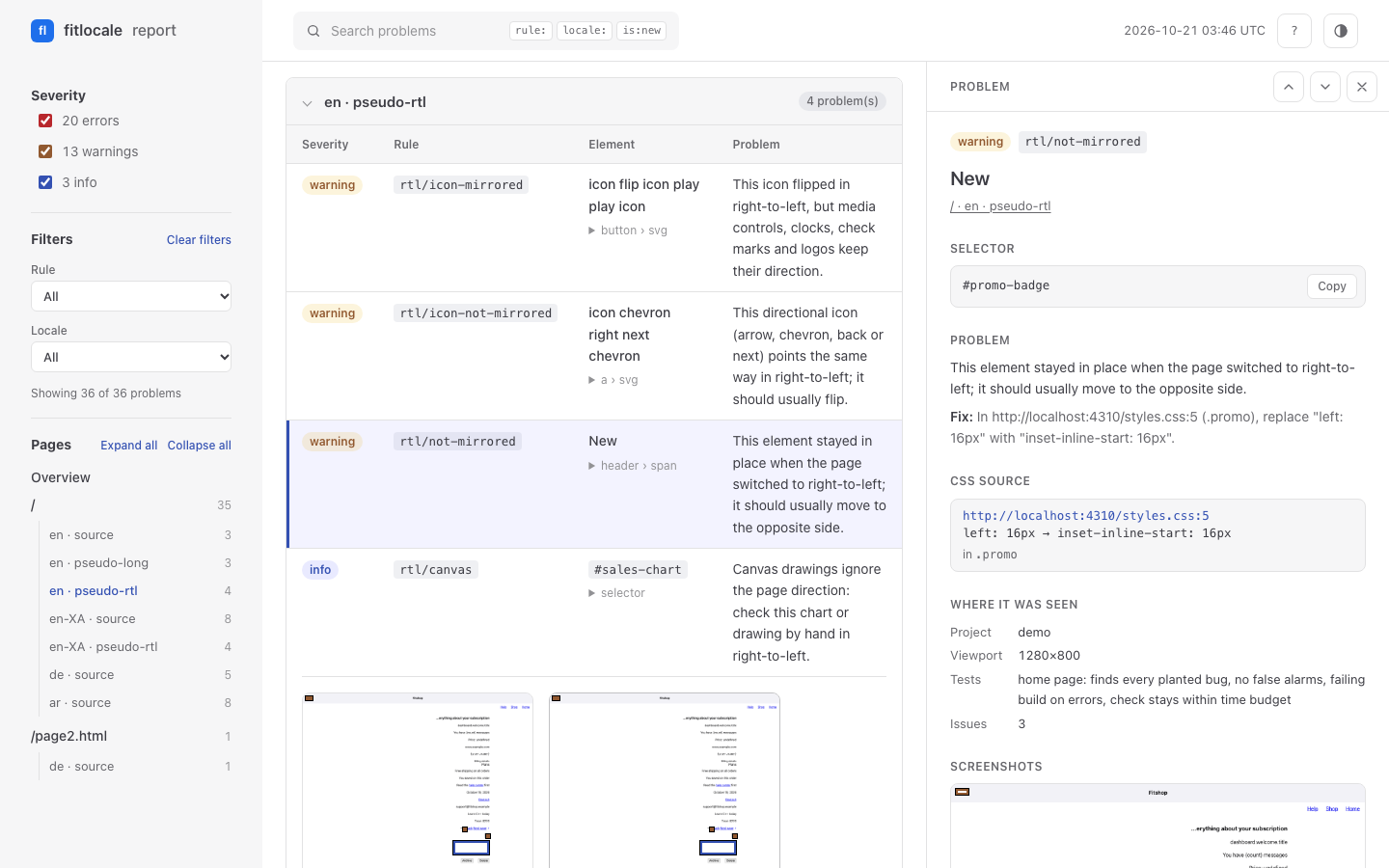Image resolution: width=1389 pixels, height=868 pixels.
Task: Go to next problem with down chevron
Action: [1325, 87]
